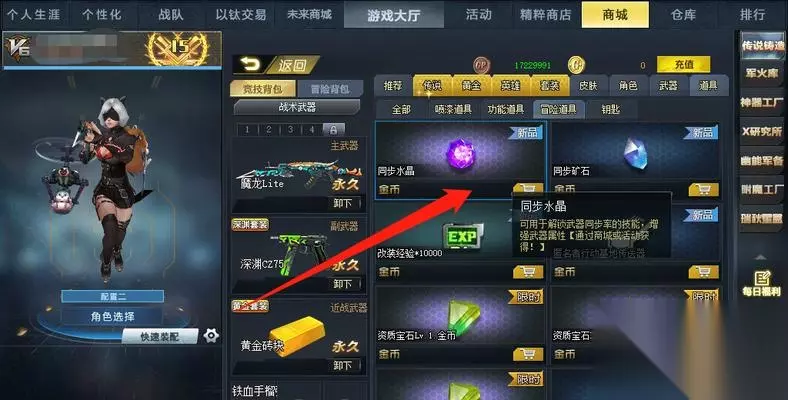Viewport: 788px width, 400px height.
Task: Expand the 战术武器 selector
Action: tap(297, 107)
